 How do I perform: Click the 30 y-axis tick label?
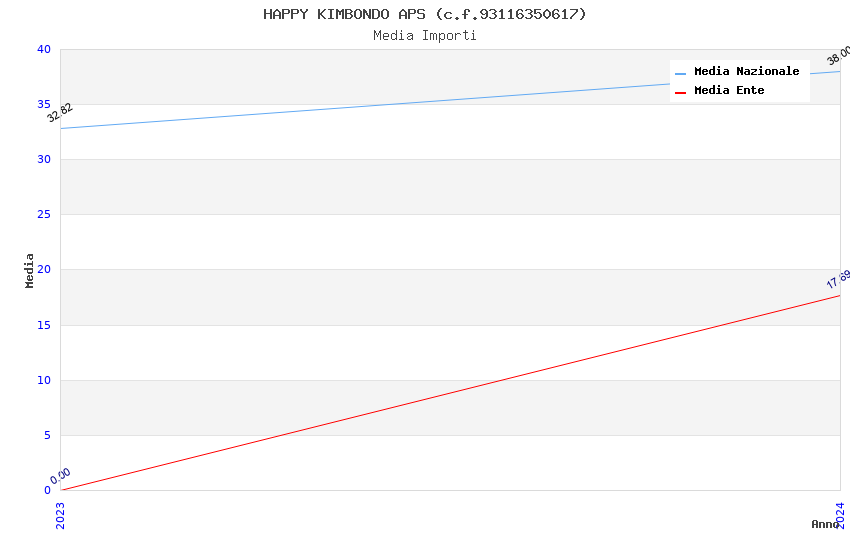(44, 159)
